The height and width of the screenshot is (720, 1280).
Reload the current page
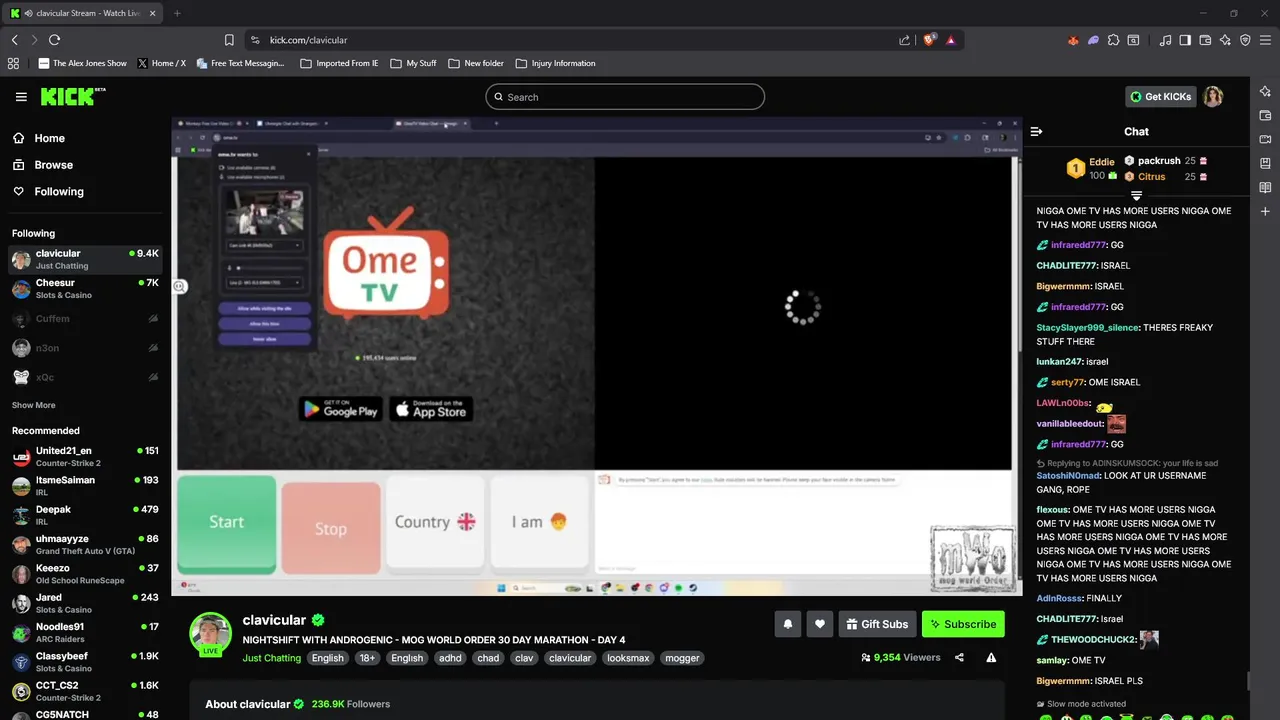click(54, 40)
